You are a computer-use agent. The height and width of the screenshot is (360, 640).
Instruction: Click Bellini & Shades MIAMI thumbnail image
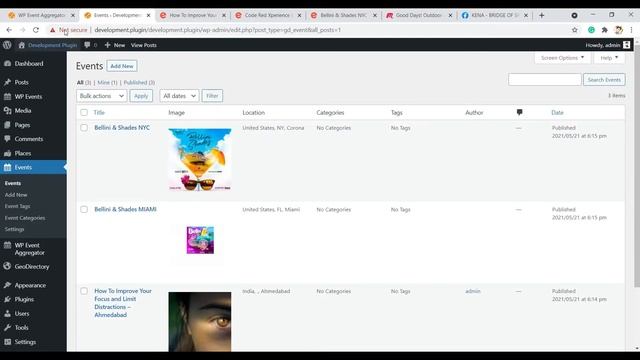(x=200, y=240)
